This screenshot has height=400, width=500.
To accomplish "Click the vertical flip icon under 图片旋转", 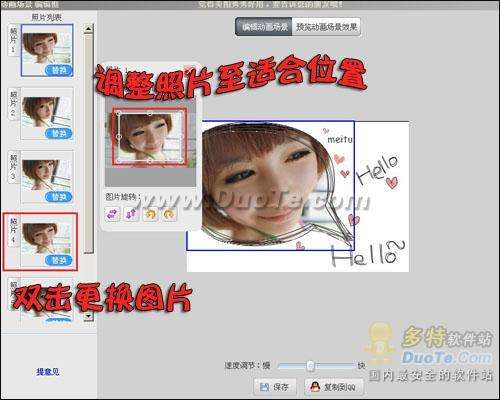I will [131, 214].
